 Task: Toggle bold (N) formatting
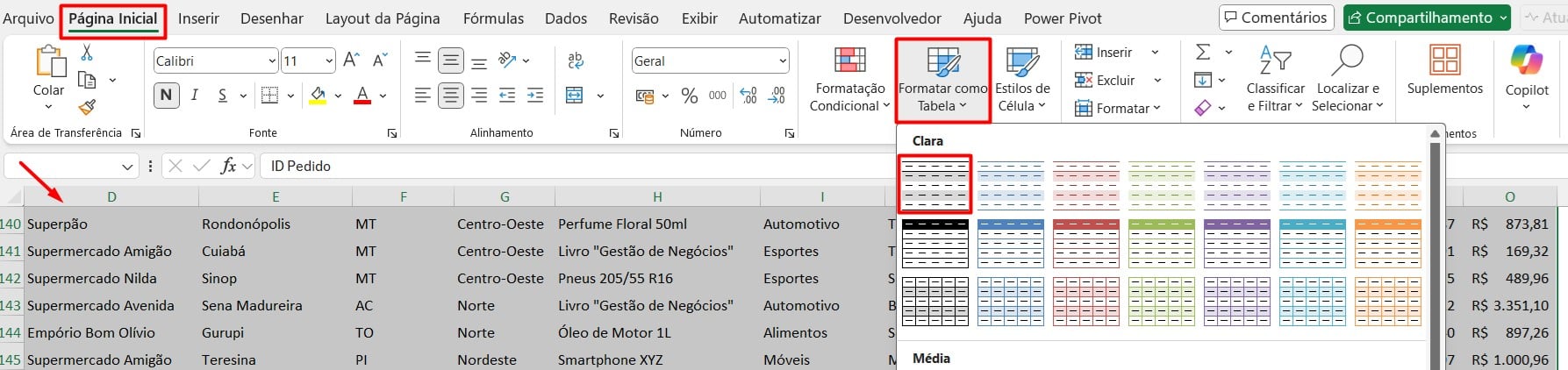pyautogui.click(x=166, y=95)
